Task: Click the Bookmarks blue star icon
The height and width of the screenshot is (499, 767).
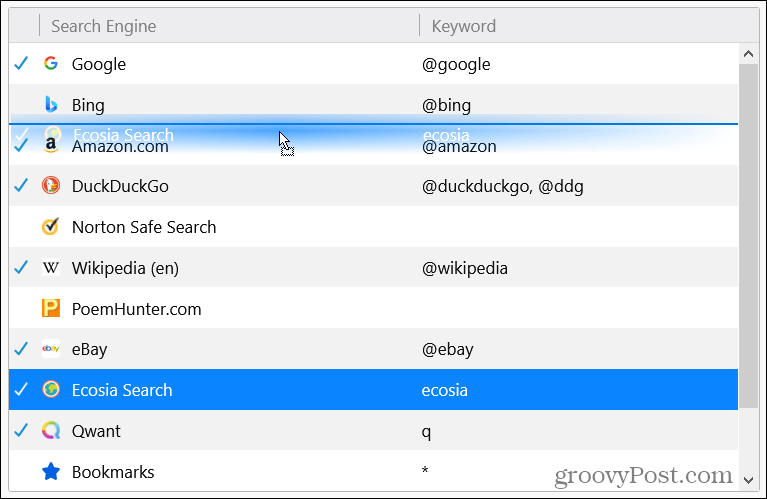Action: 51,472
